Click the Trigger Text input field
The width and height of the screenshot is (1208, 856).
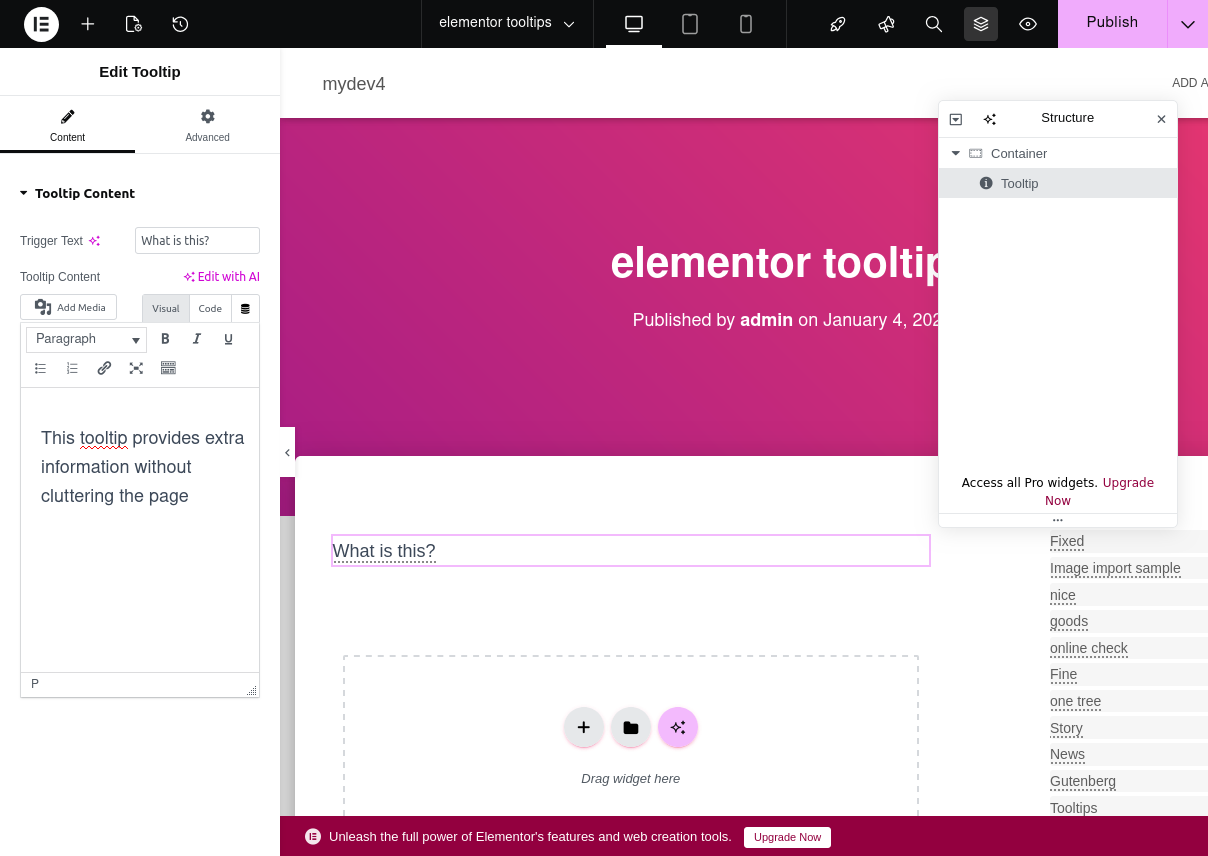(x=196, y=241)
